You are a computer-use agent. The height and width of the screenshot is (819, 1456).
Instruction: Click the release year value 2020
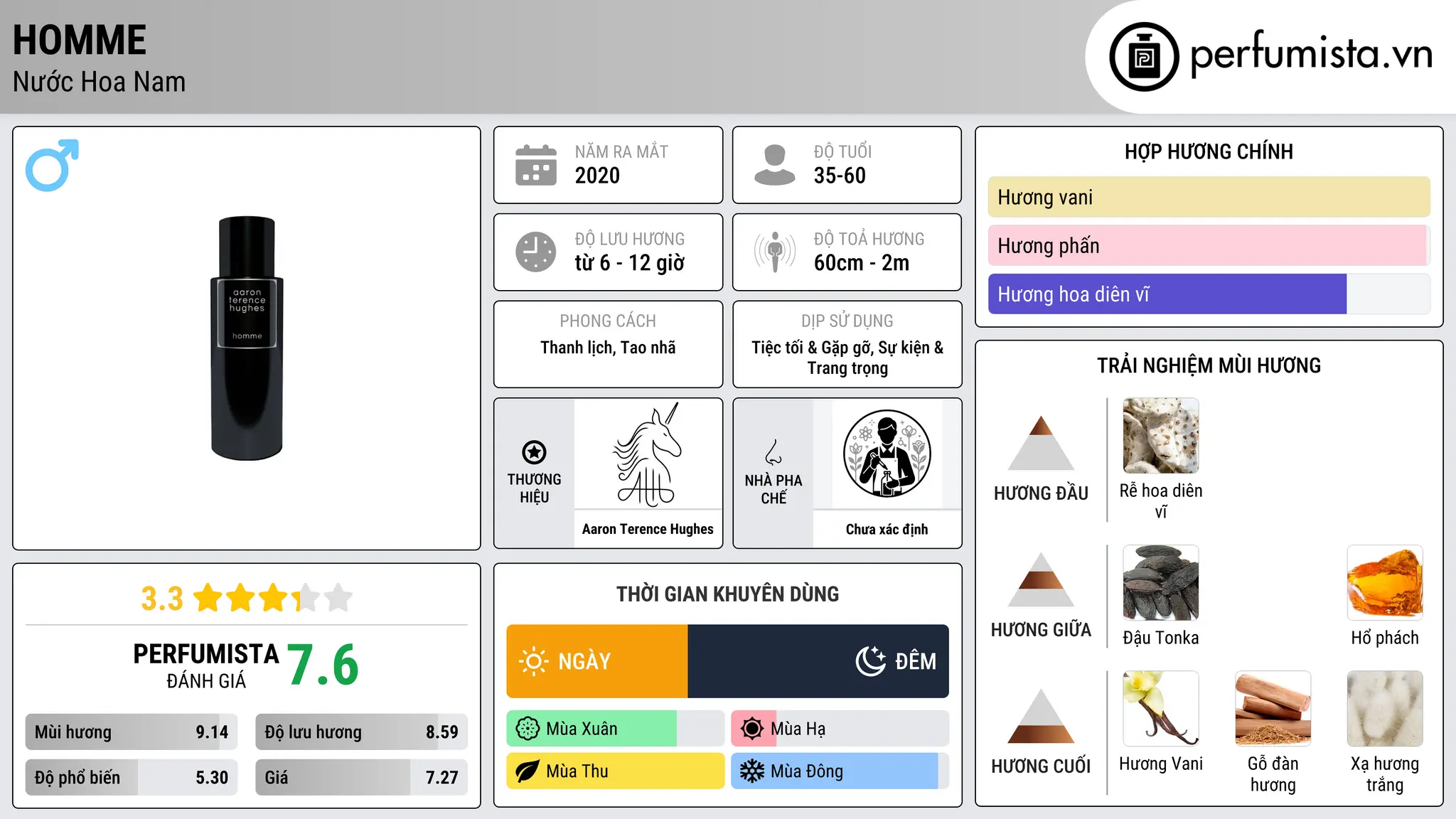[x=597, y=176]
